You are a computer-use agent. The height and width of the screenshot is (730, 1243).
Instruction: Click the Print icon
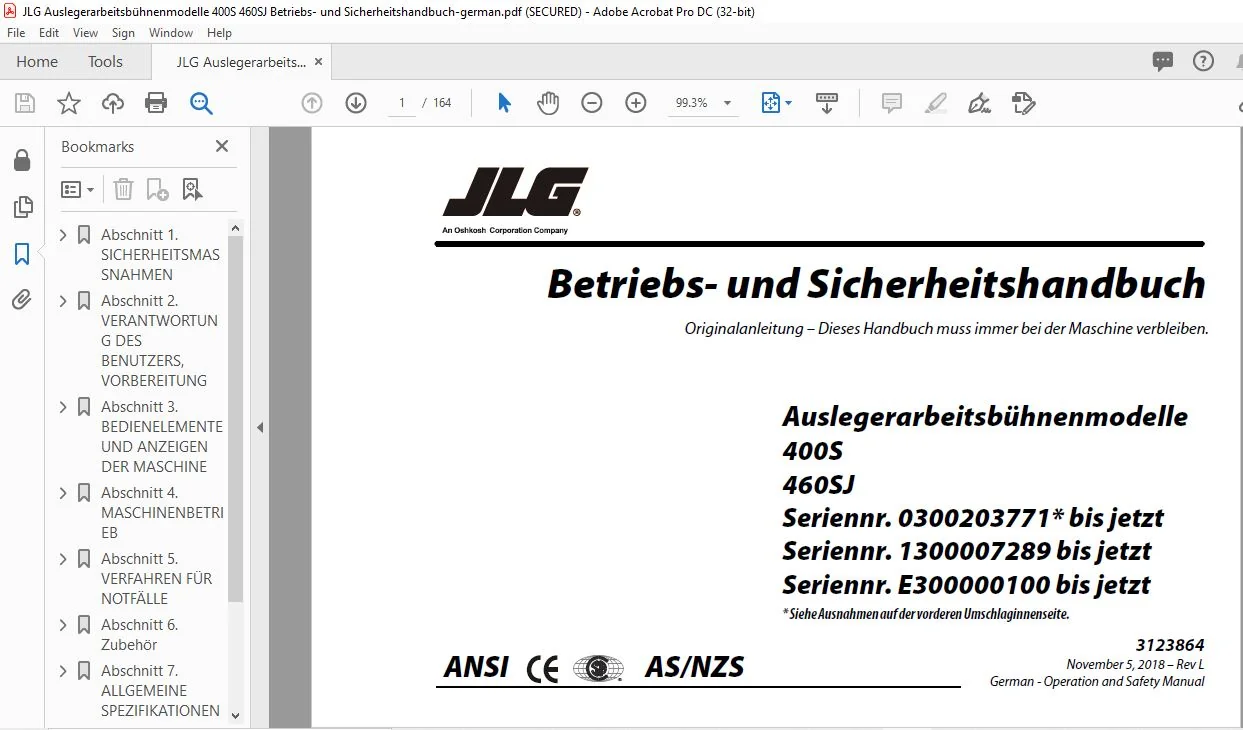pyautogui.click(x=156, y=103)
